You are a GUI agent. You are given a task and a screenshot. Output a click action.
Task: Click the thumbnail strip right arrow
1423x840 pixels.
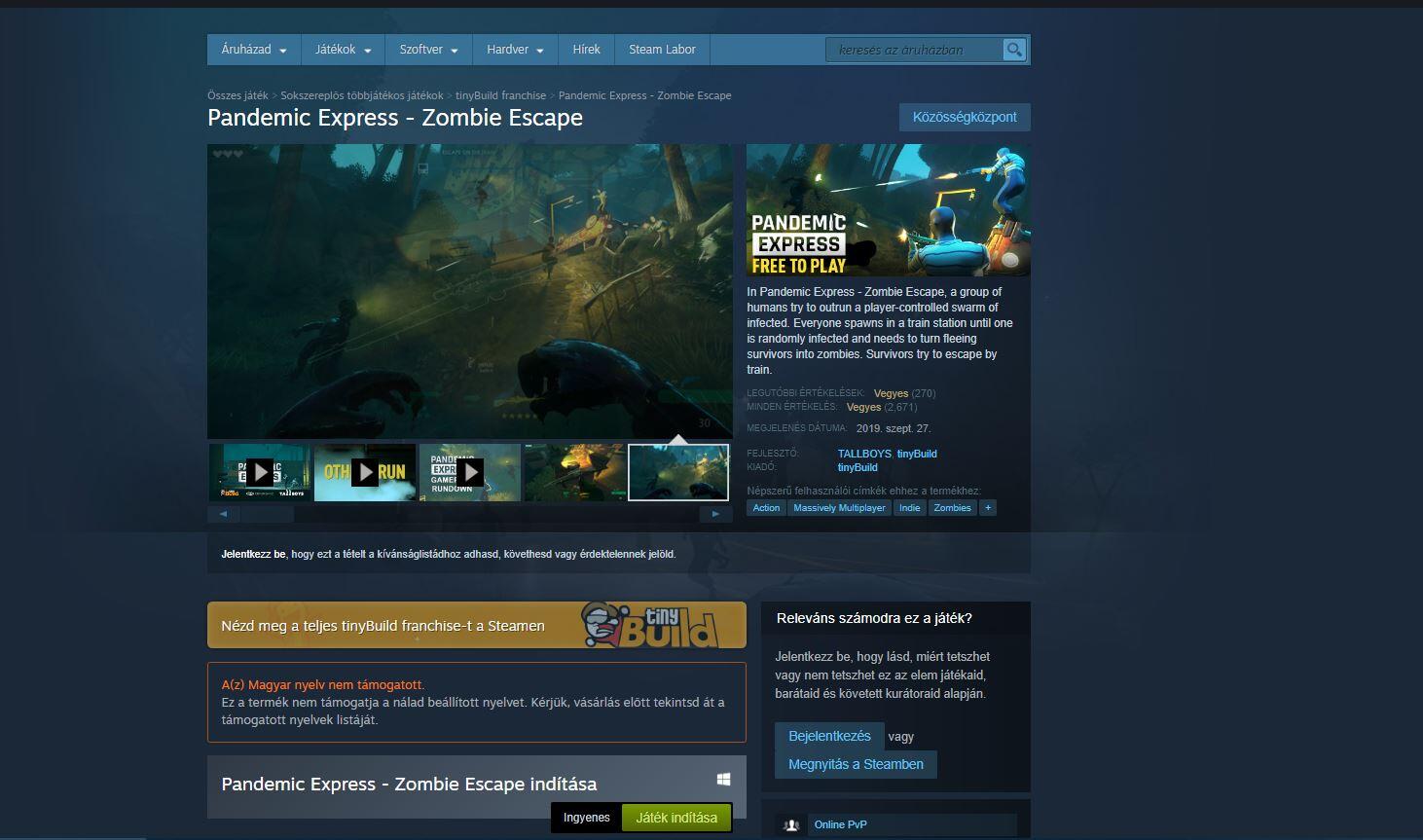[716, 514]
